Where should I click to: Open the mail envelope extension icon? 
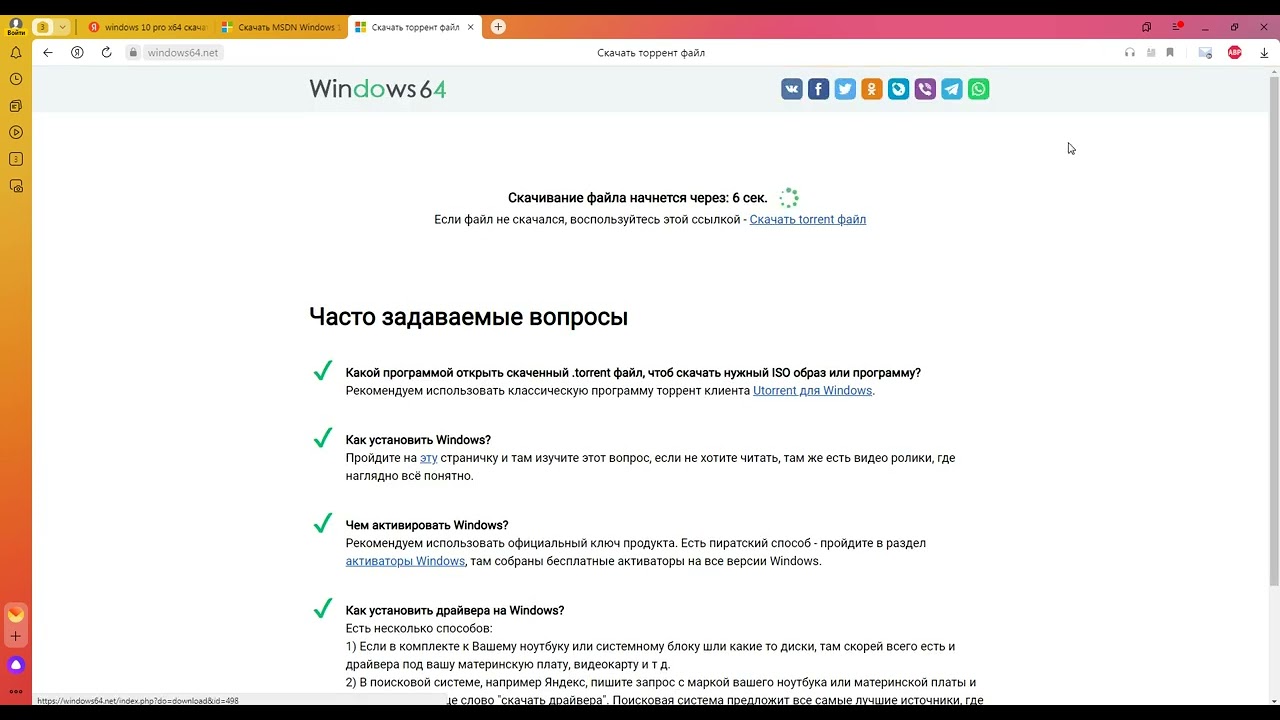pos(1205,53)
